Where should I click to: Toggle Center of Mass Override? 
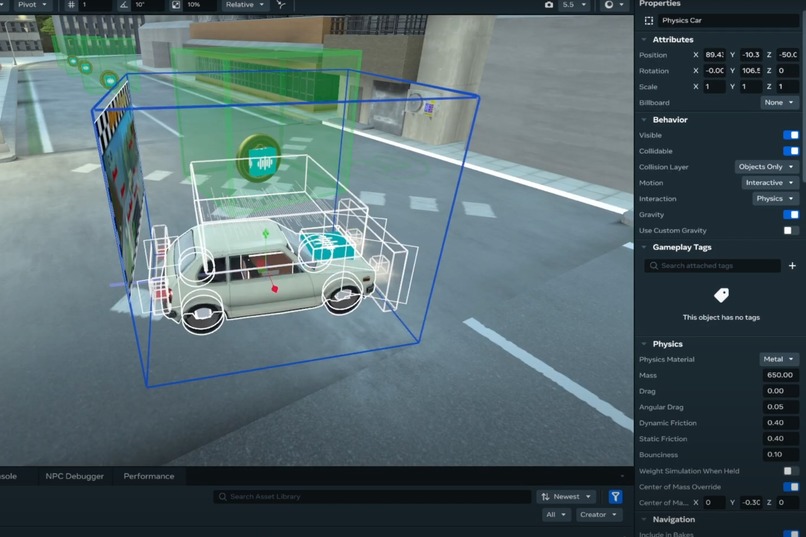coord(791,487)
